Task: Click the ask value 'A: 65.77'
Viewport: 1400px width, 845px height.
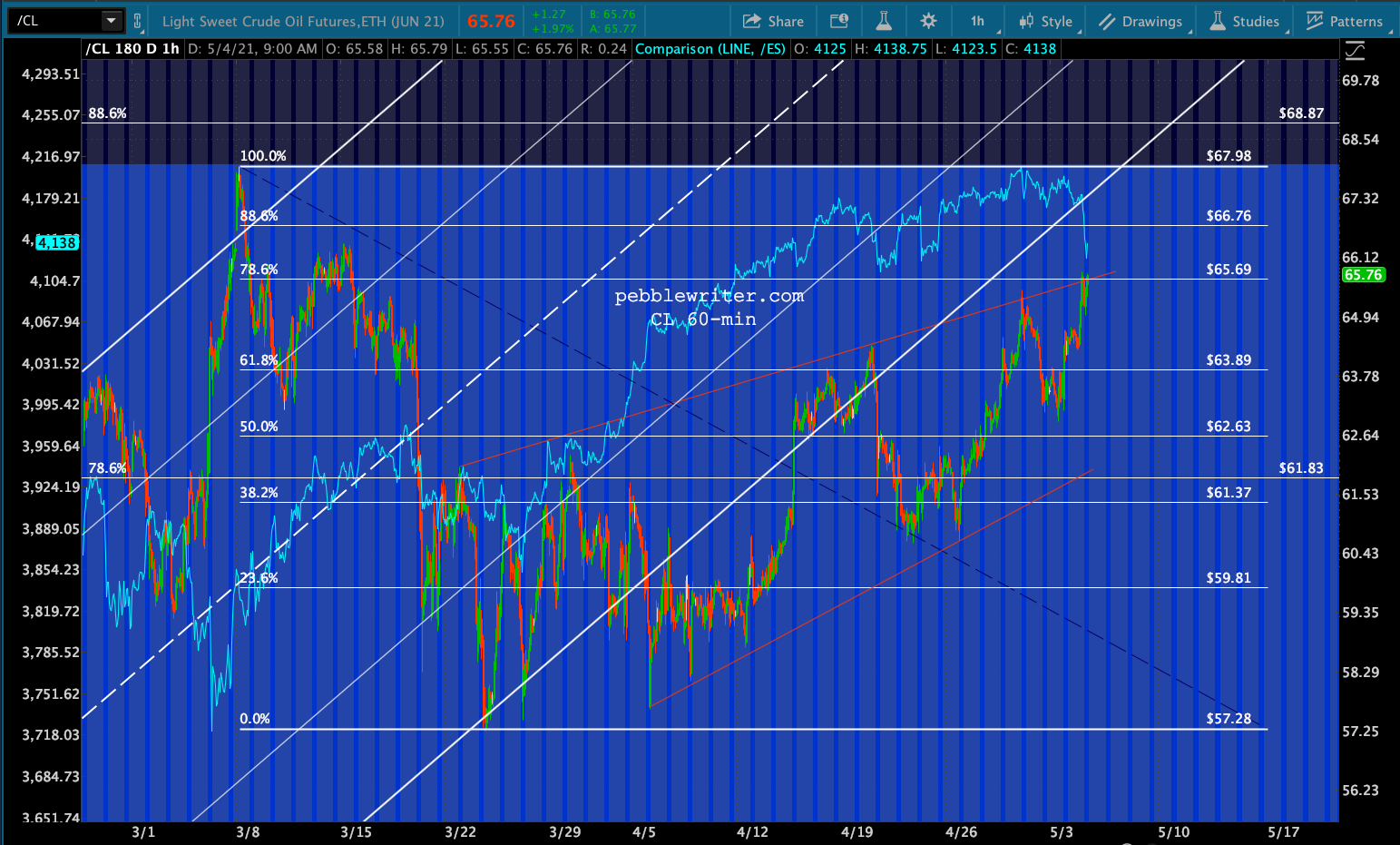Action: point(612,28)
